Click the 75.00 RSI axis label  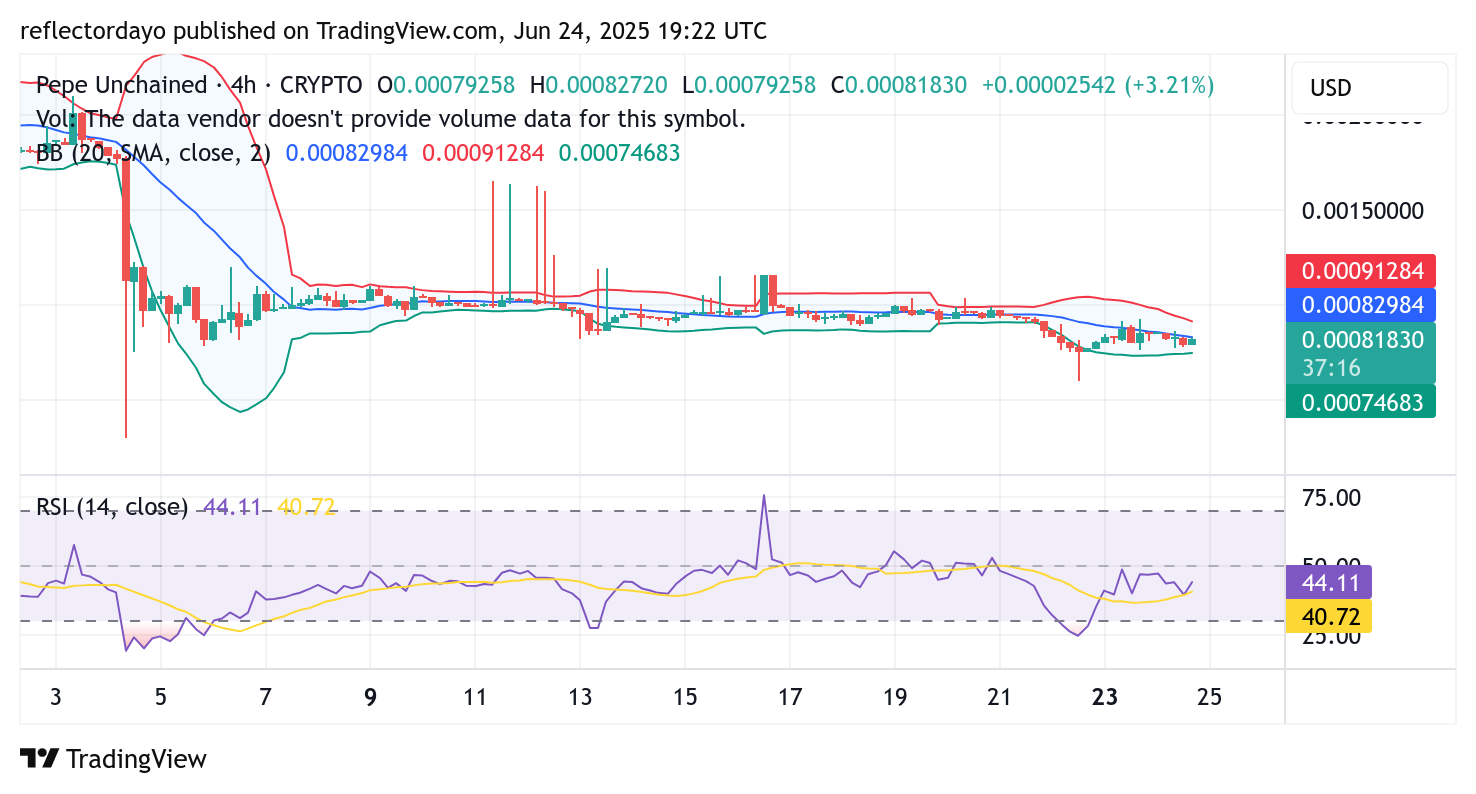point(1333,497)
